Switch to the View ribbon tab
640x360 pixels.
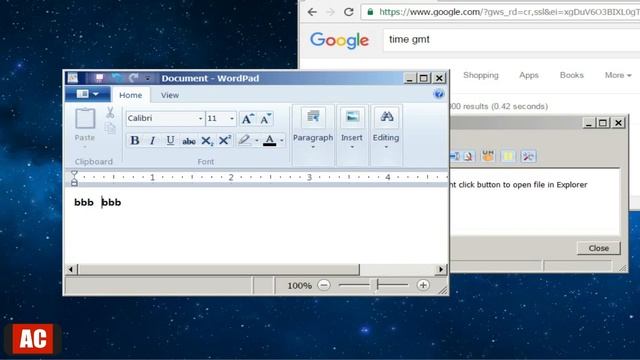tap(169, 95)
